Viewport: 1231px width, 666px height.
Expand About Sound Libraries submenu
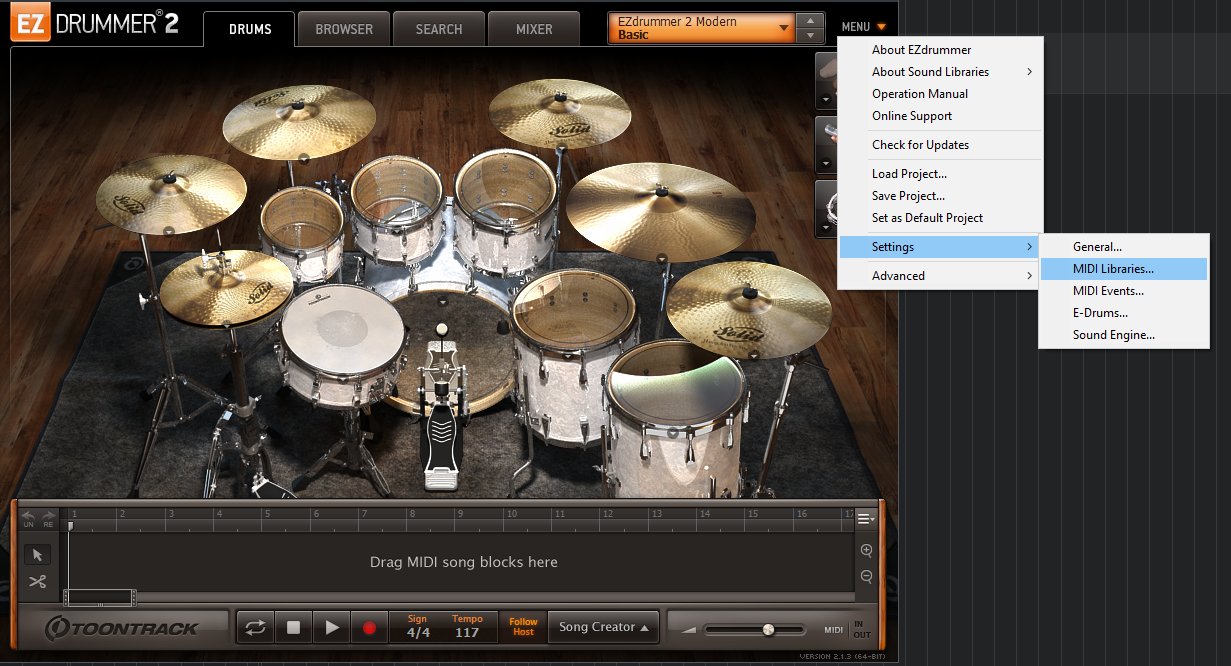pyautogui.click(x=939, y=72)
